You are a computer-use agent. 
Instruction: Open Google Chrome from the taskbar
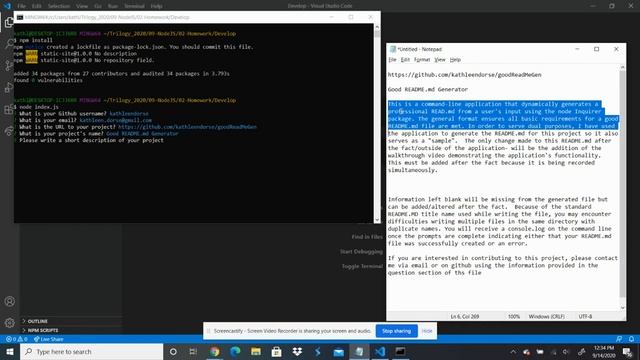click(x=214, y=351)
